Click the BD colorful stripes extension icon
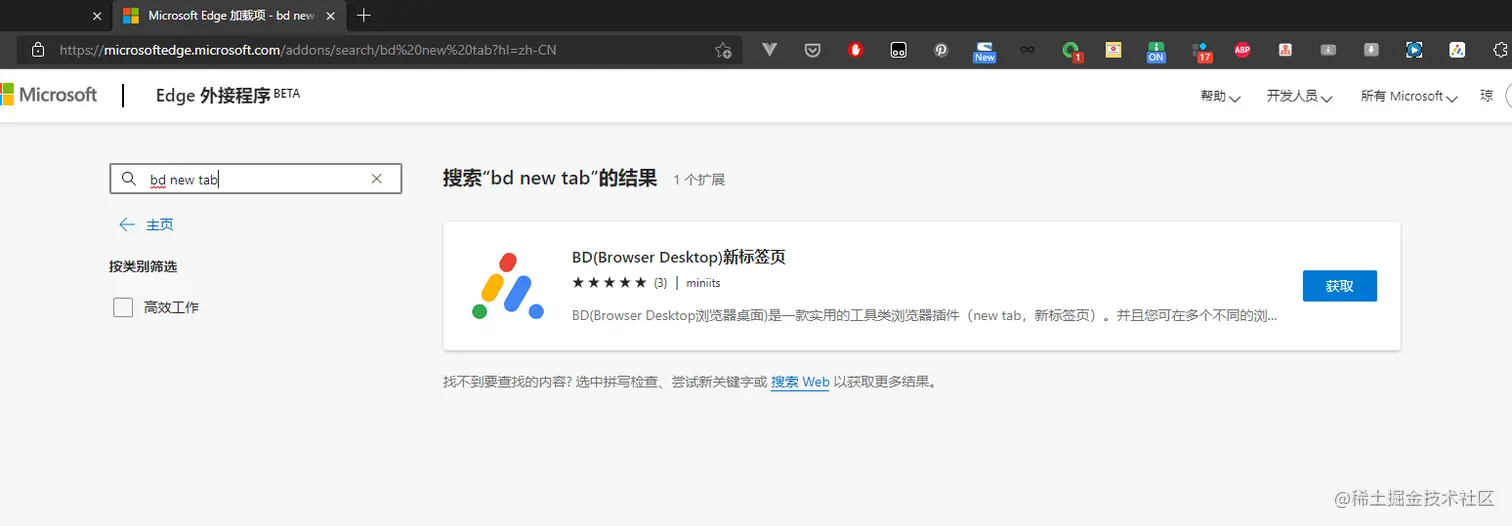 pos(1457,50)
